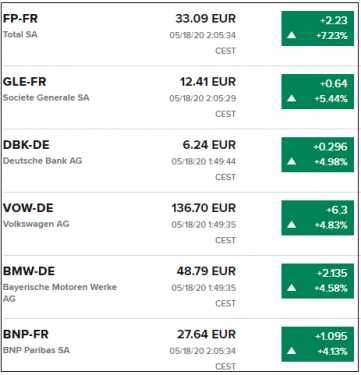The width and height of the screenshot is (361, 375).
Task: Click the up-arrow icon for Societe Generale
Action: [x=292, y=98]
